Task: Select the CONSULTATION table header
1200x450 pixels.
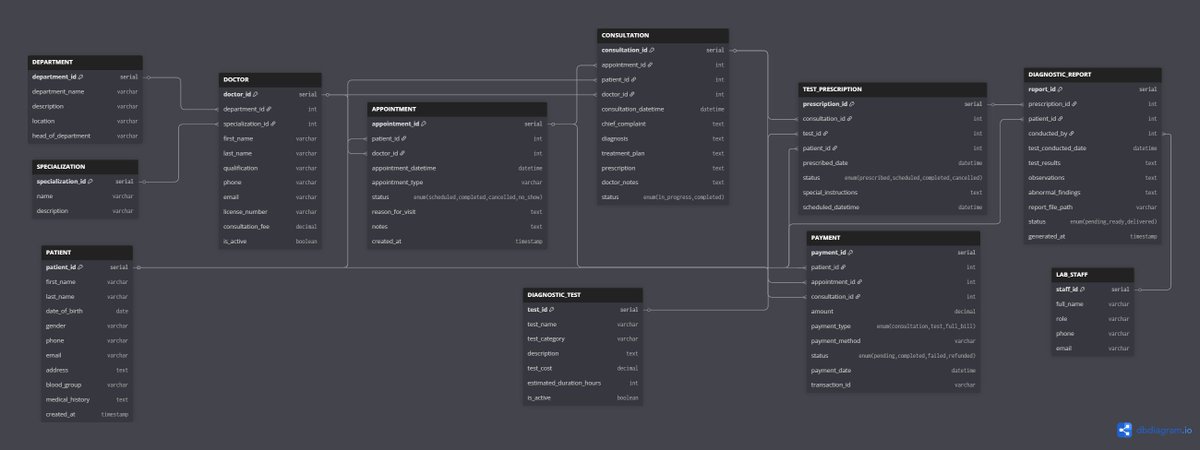Action: [663, 35]
